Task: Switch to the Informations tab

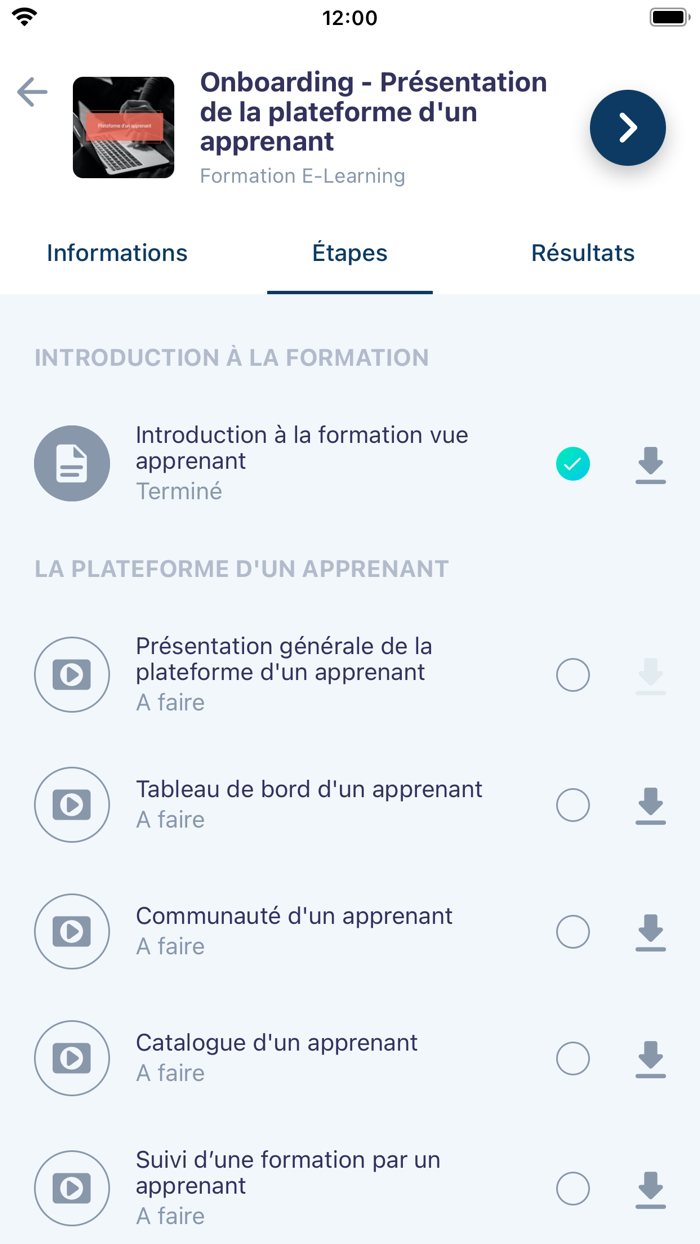Action: 116,253
